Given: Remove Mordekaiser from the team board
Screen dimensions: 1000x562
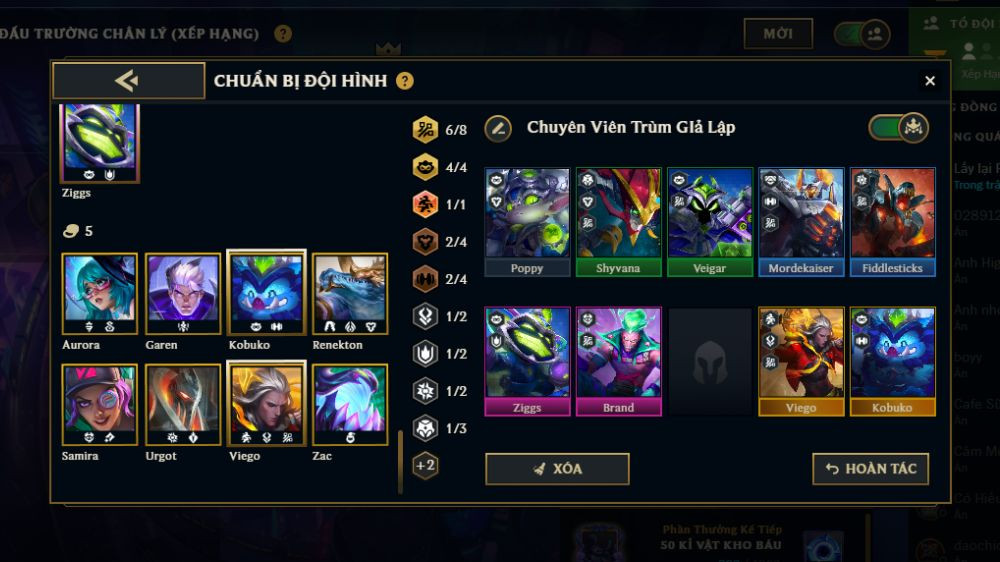Looking at the screenshot, I should coord(801,222).
